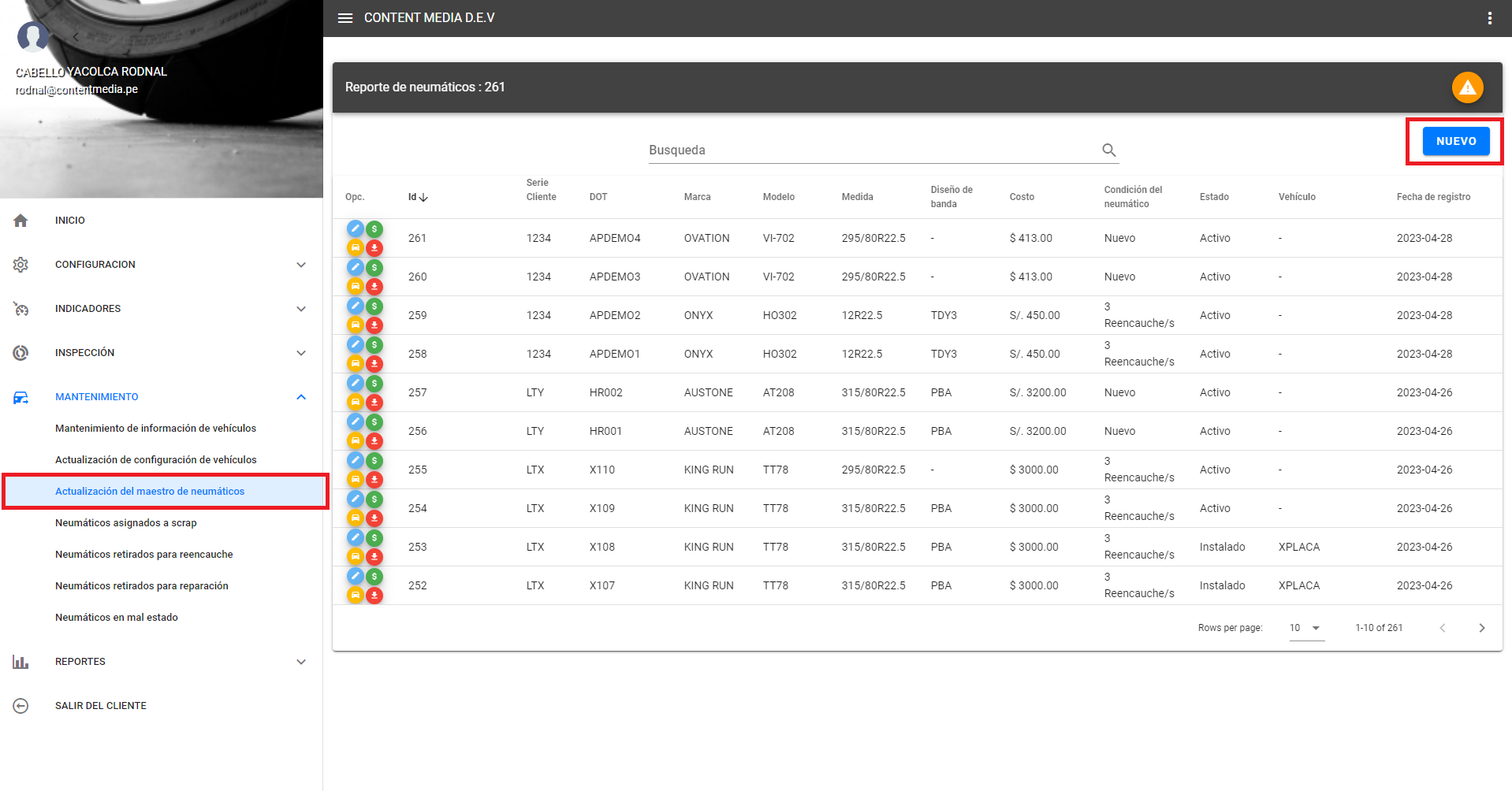Open Neumáticos asignados a scrap
1512x791 pixels.
[126, 523]
